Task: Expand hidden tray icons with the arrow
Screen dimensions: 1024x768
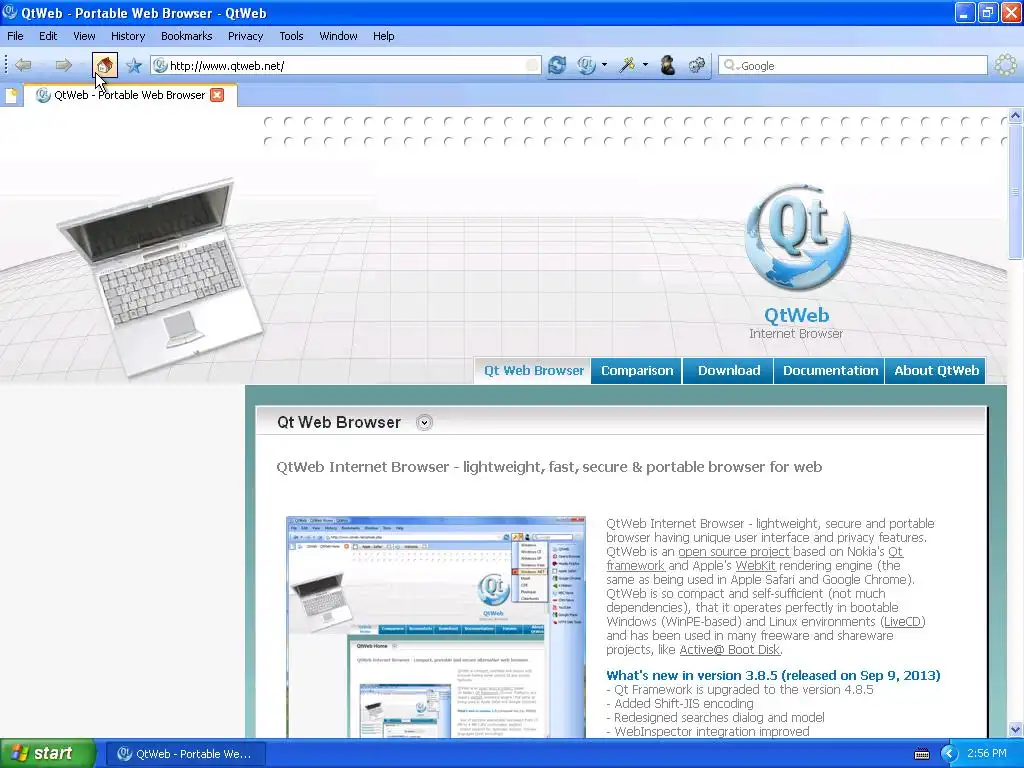Action: (x=949, y=754)
